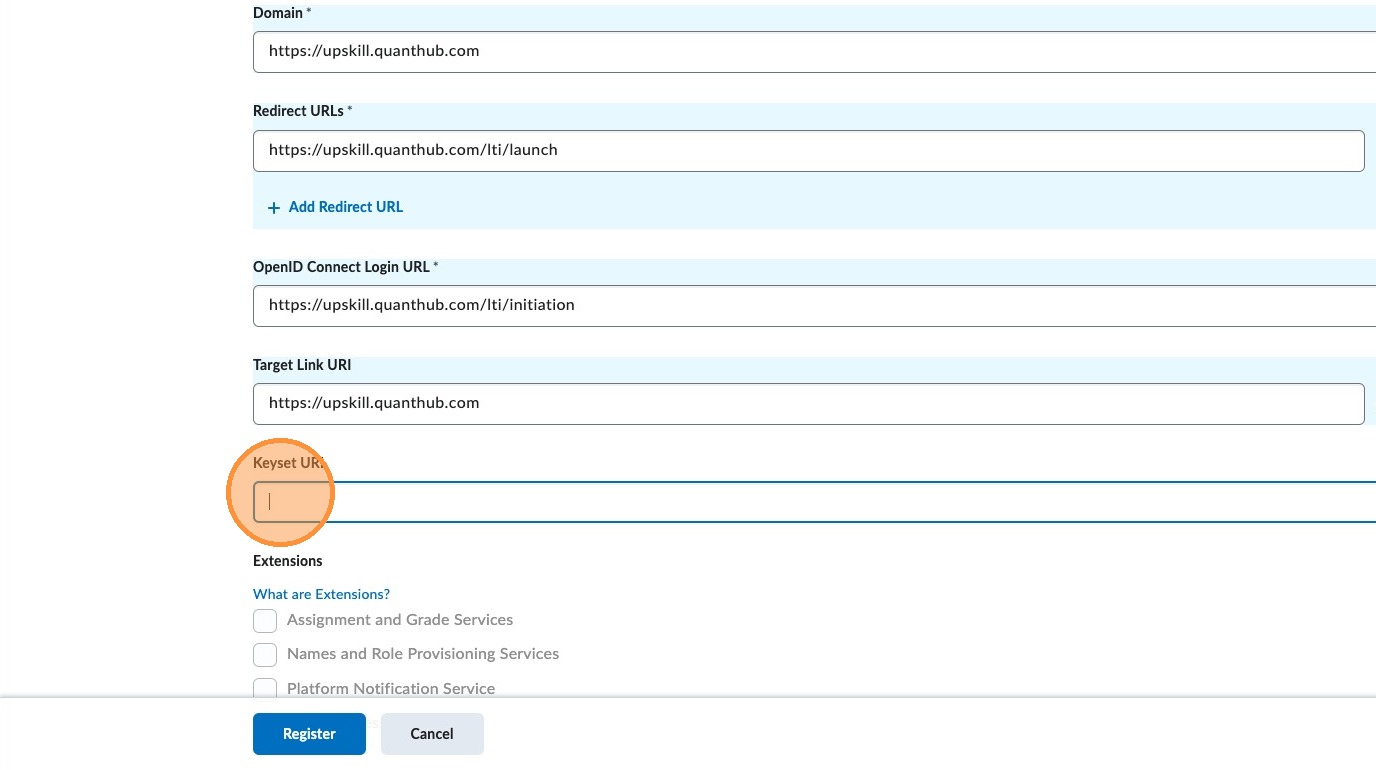
Task: Focus the Domain input field
Action: click(810, 52)
